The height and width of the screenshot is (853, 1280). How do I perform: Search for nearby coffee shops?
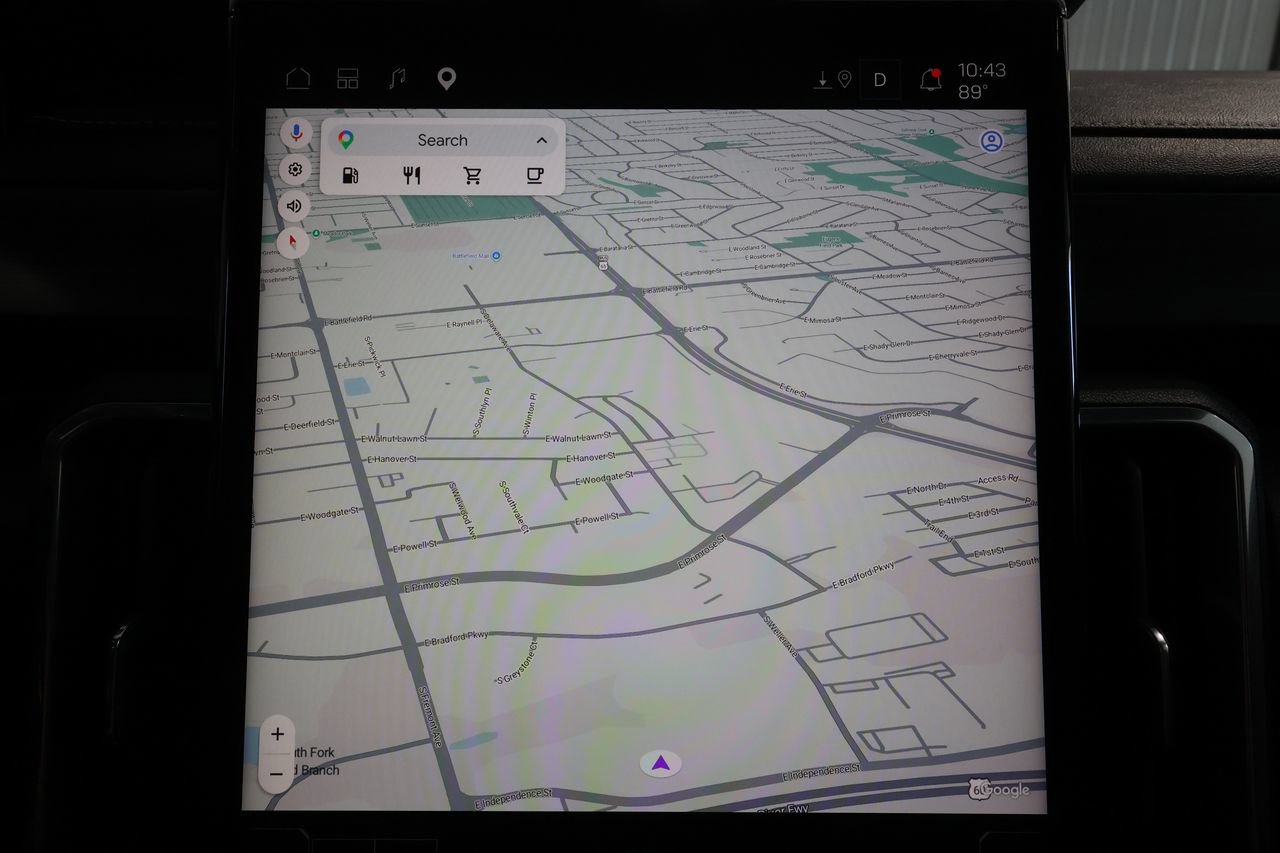pyautogui.click(x=535, y=176)
